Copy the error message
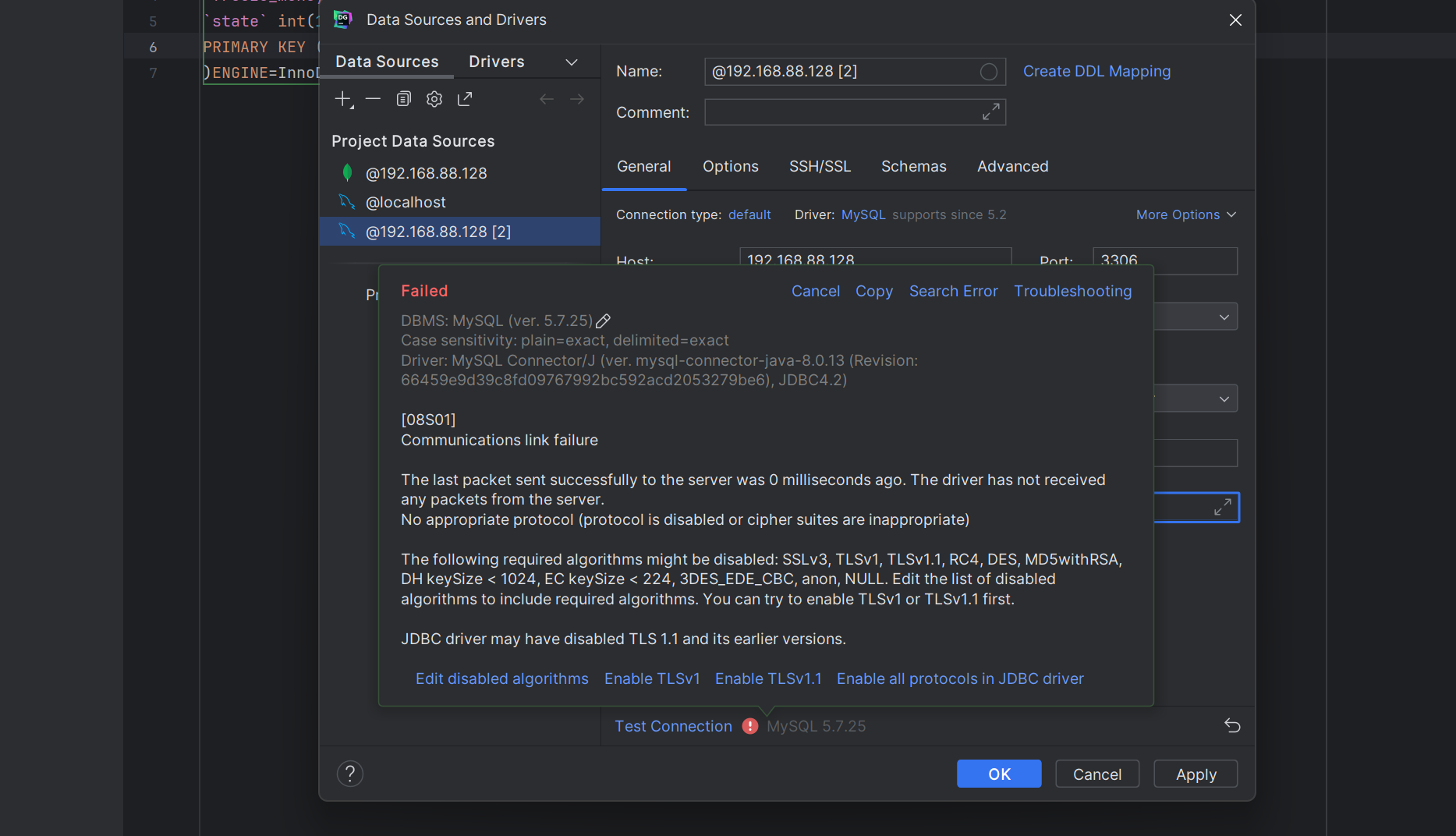Image resolution: width=1456 pixels, height=836 pixels. pos(874,291)
